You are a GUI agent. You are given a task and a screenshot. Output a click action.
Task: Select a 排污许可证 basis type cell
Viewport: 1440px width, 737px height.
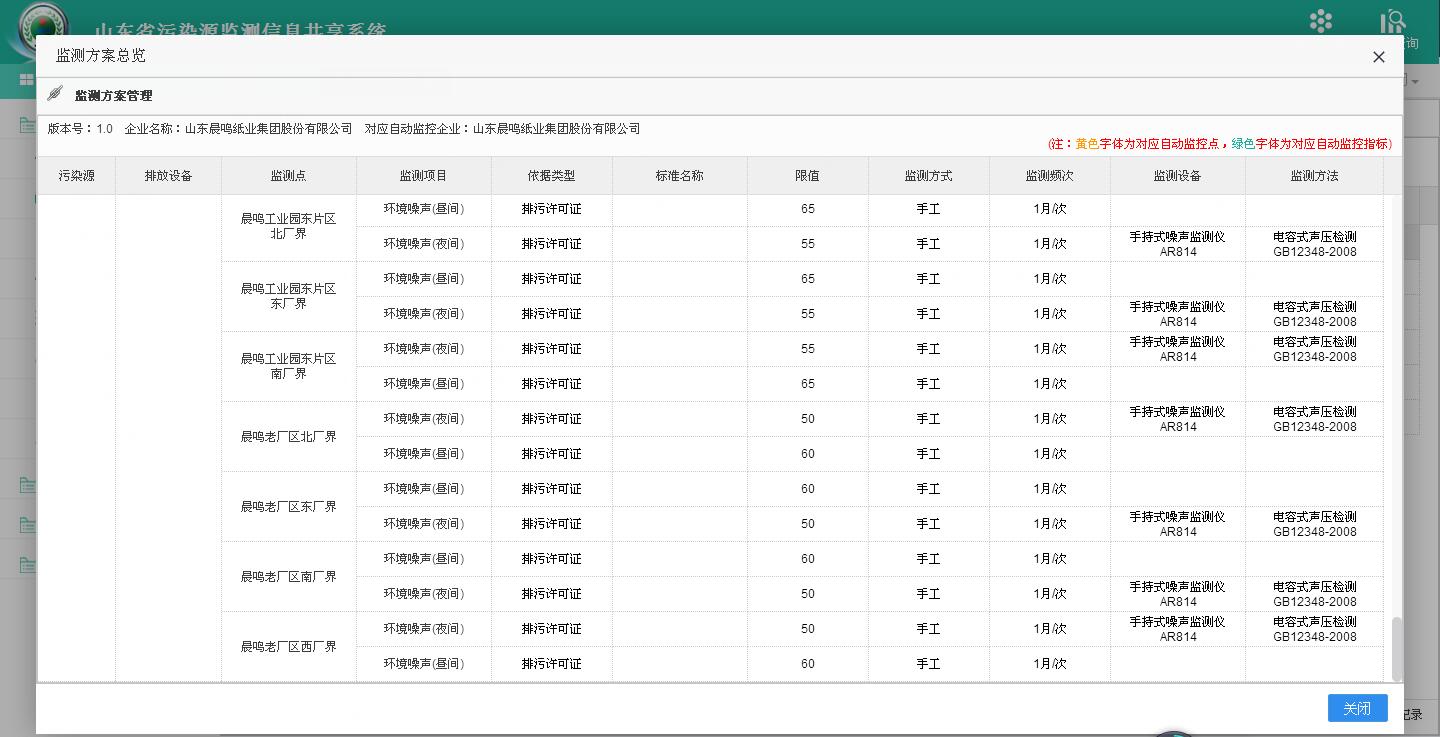click(551, 209)
